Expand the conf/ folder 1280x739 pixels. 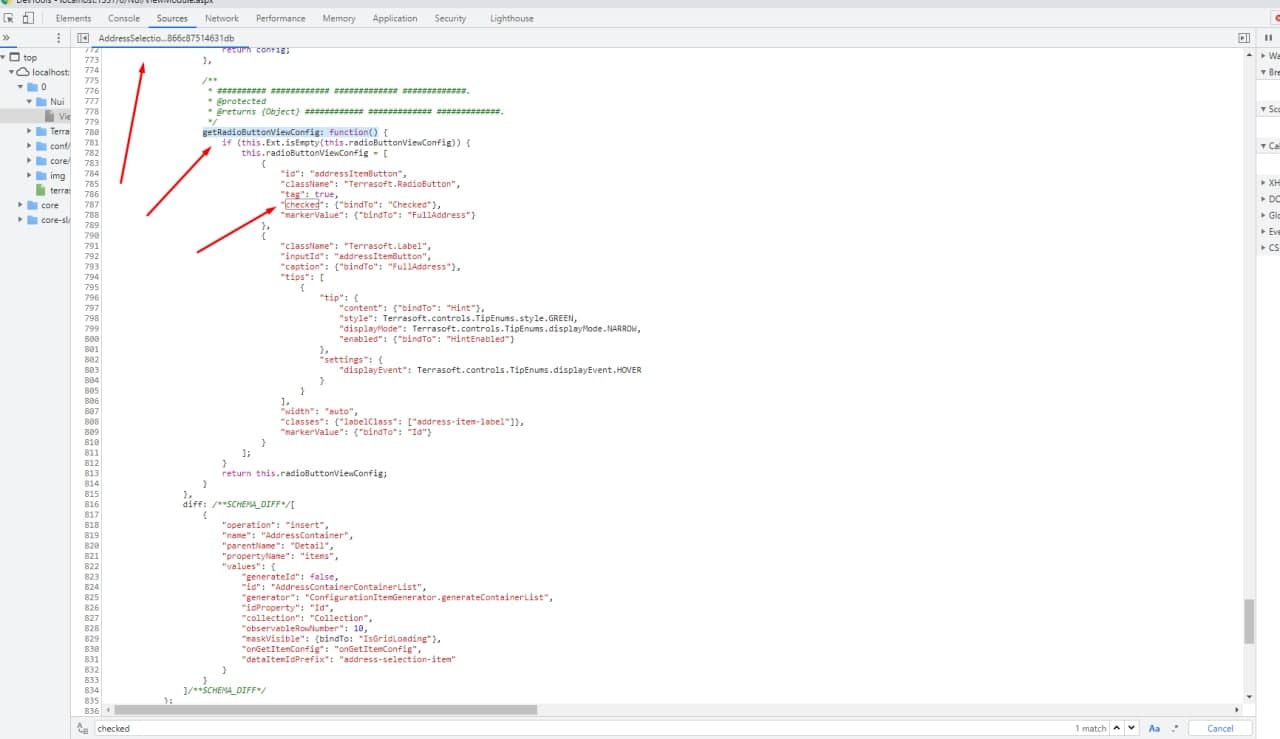click(29, 146)
